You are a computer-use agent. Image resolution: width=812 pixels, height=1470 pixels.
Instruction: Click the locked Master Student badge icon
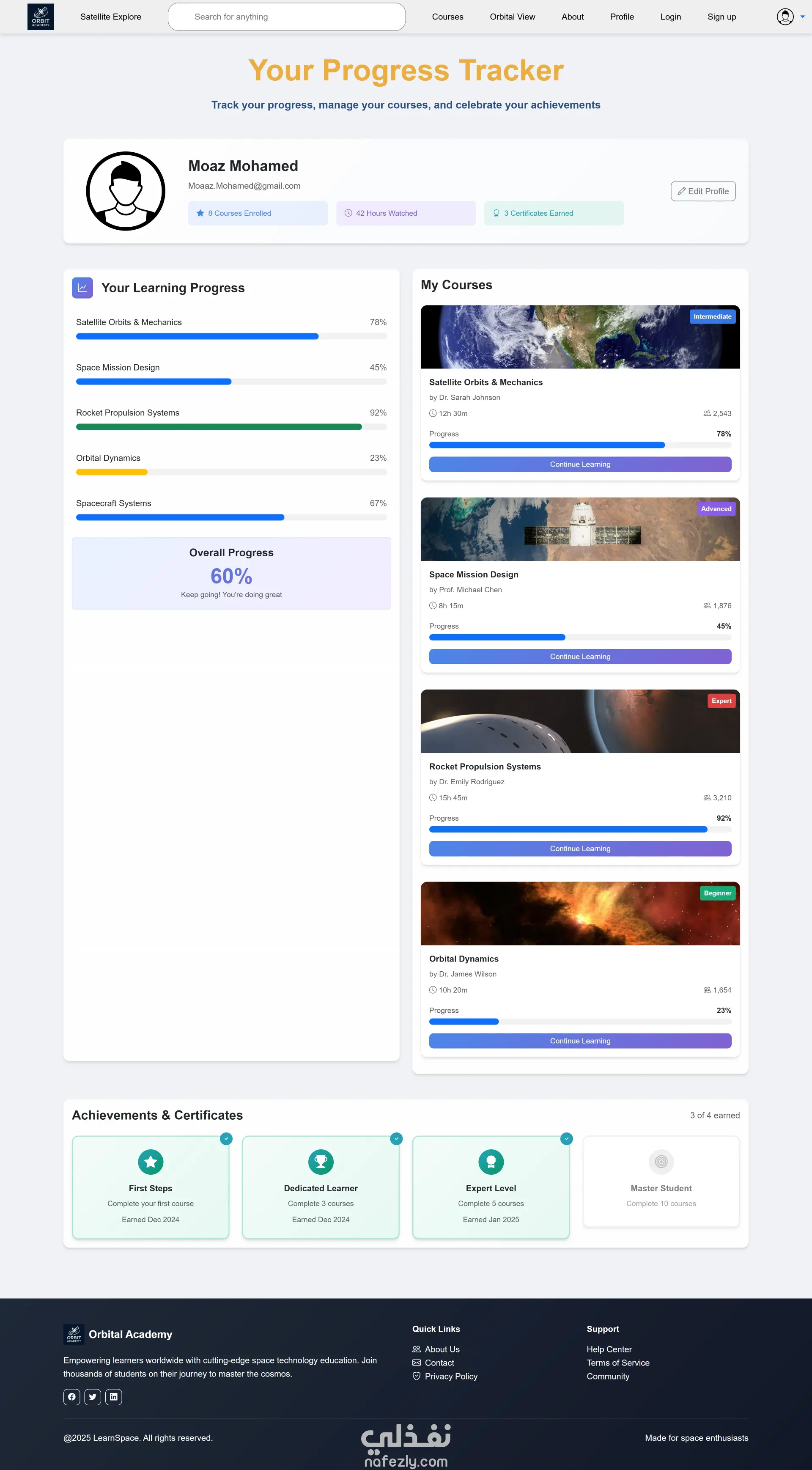(x=661, y=1161)
